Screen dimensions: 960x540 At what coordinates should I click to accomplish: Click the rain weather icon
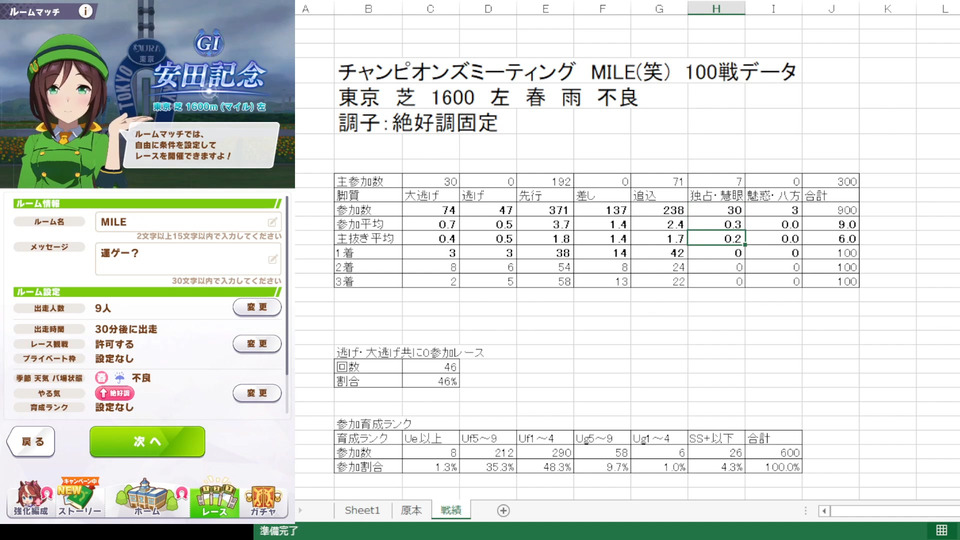point(119,378)
